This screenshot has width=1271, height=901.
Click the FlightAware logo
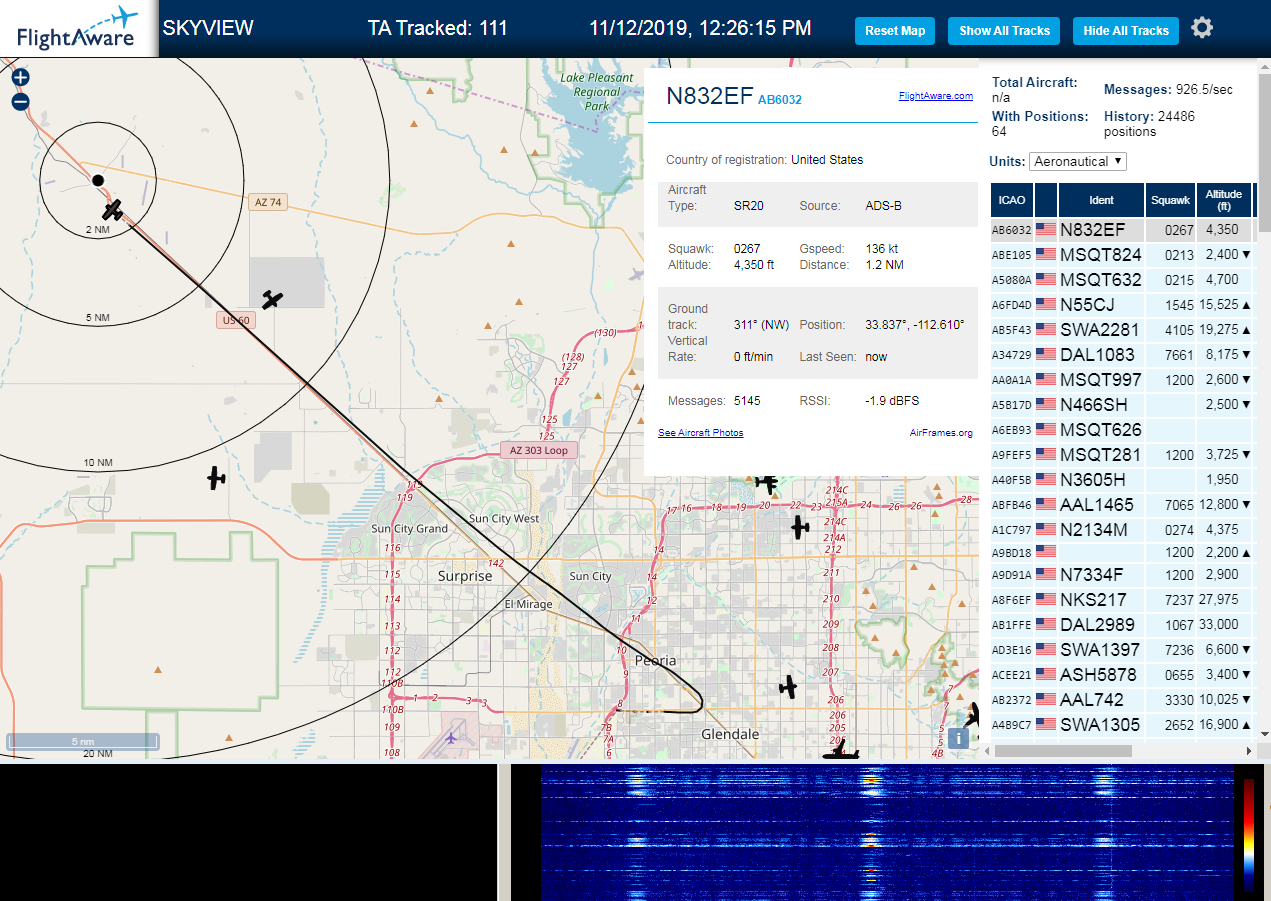pyautogui.click(x=78, y=29)
